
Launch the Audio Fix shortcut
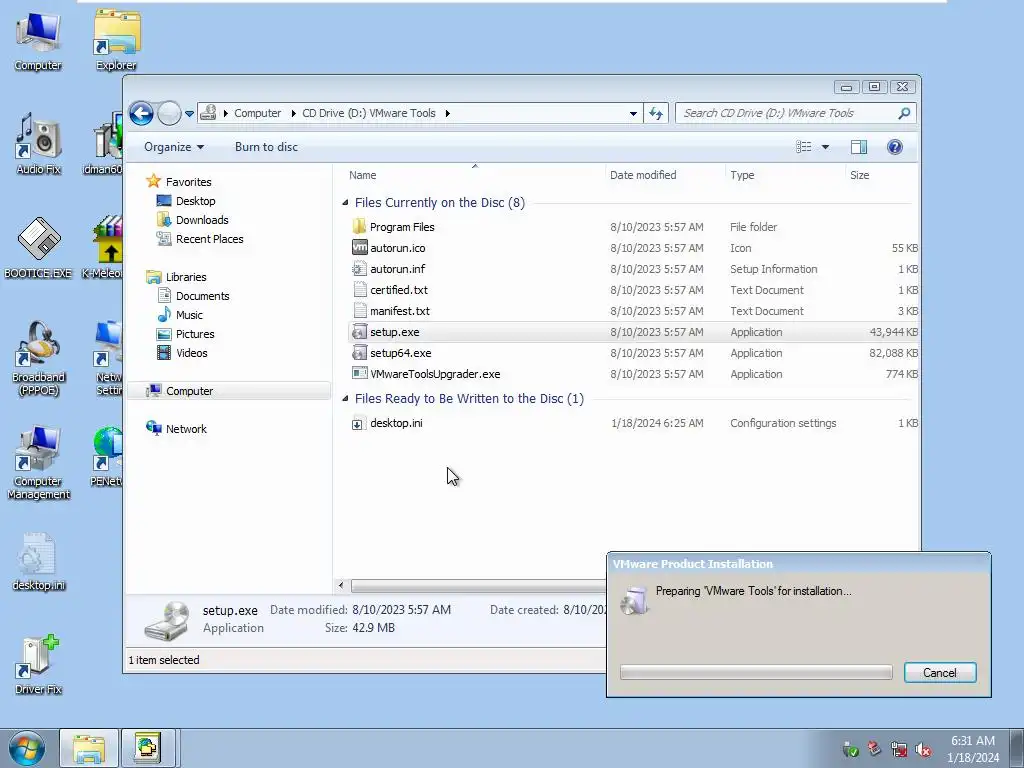(39, 144)
